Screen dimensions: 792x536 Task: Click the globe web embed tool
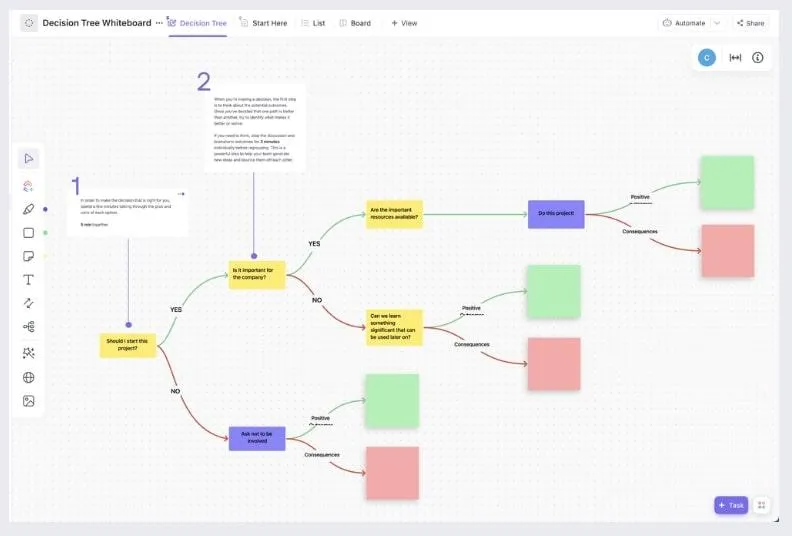[x=29, y=377]
